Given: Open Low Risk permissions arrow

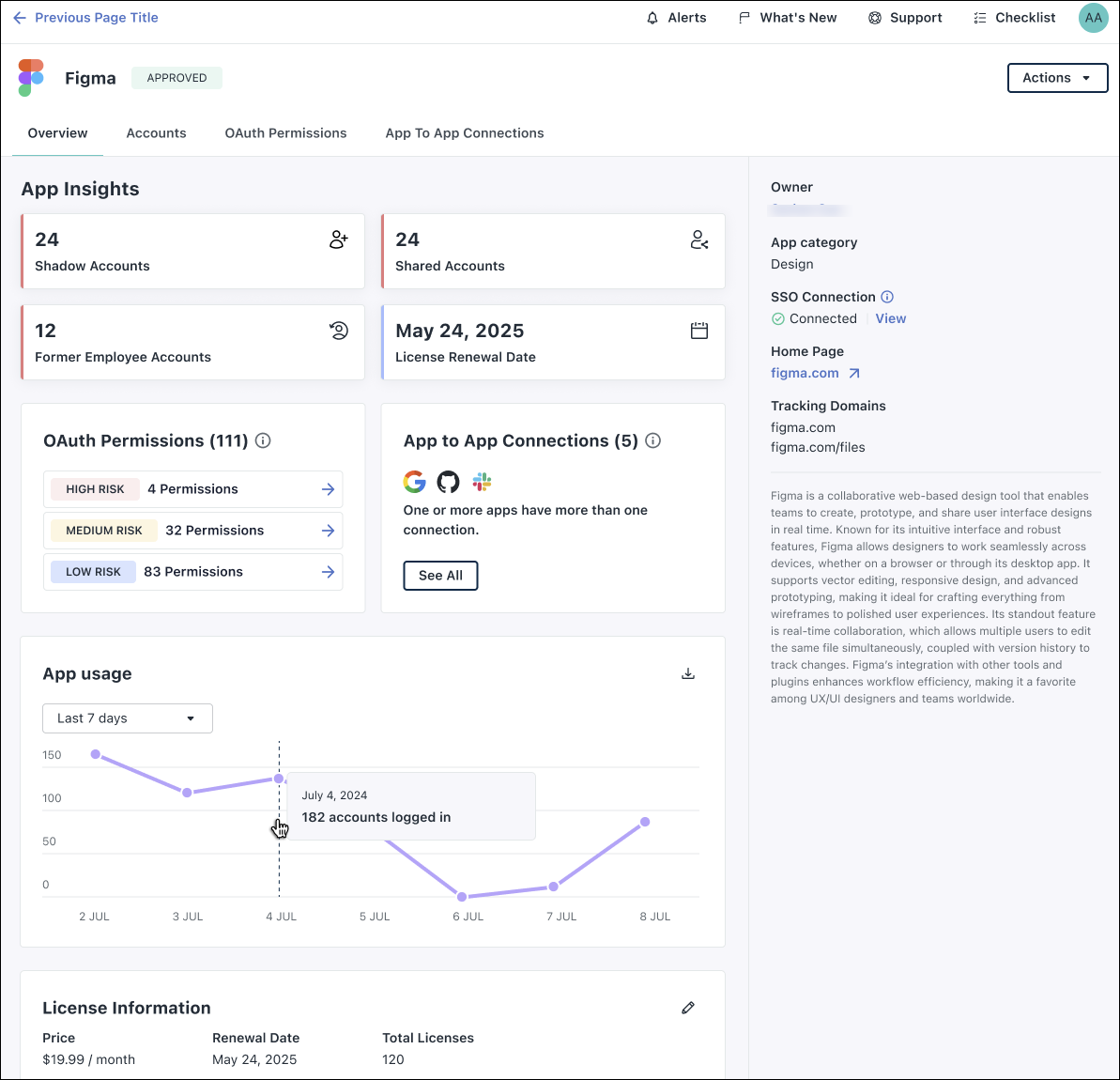Looking at the screenshot, I should pyautogui.click(x=328, y=572).
